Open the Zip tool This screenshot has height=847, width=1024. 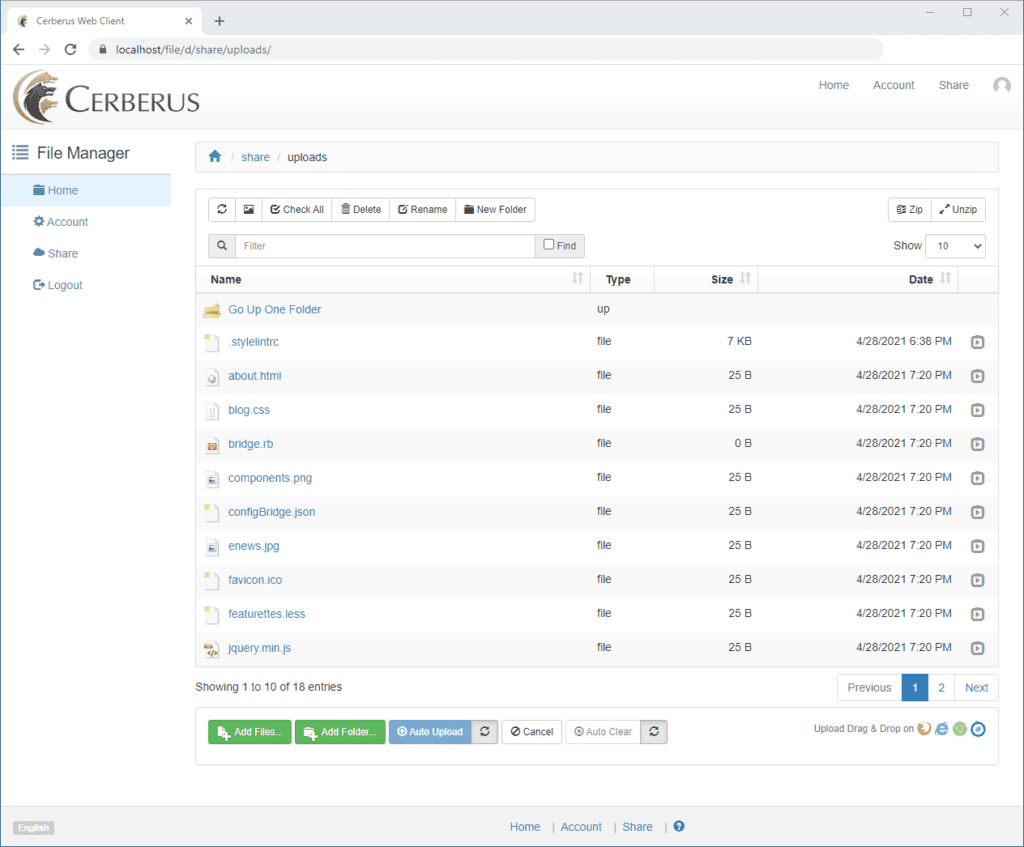click(x=908, y=209)
